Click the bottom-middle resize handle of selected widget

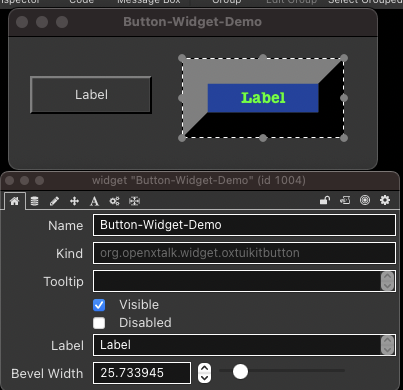pos(263,138)
